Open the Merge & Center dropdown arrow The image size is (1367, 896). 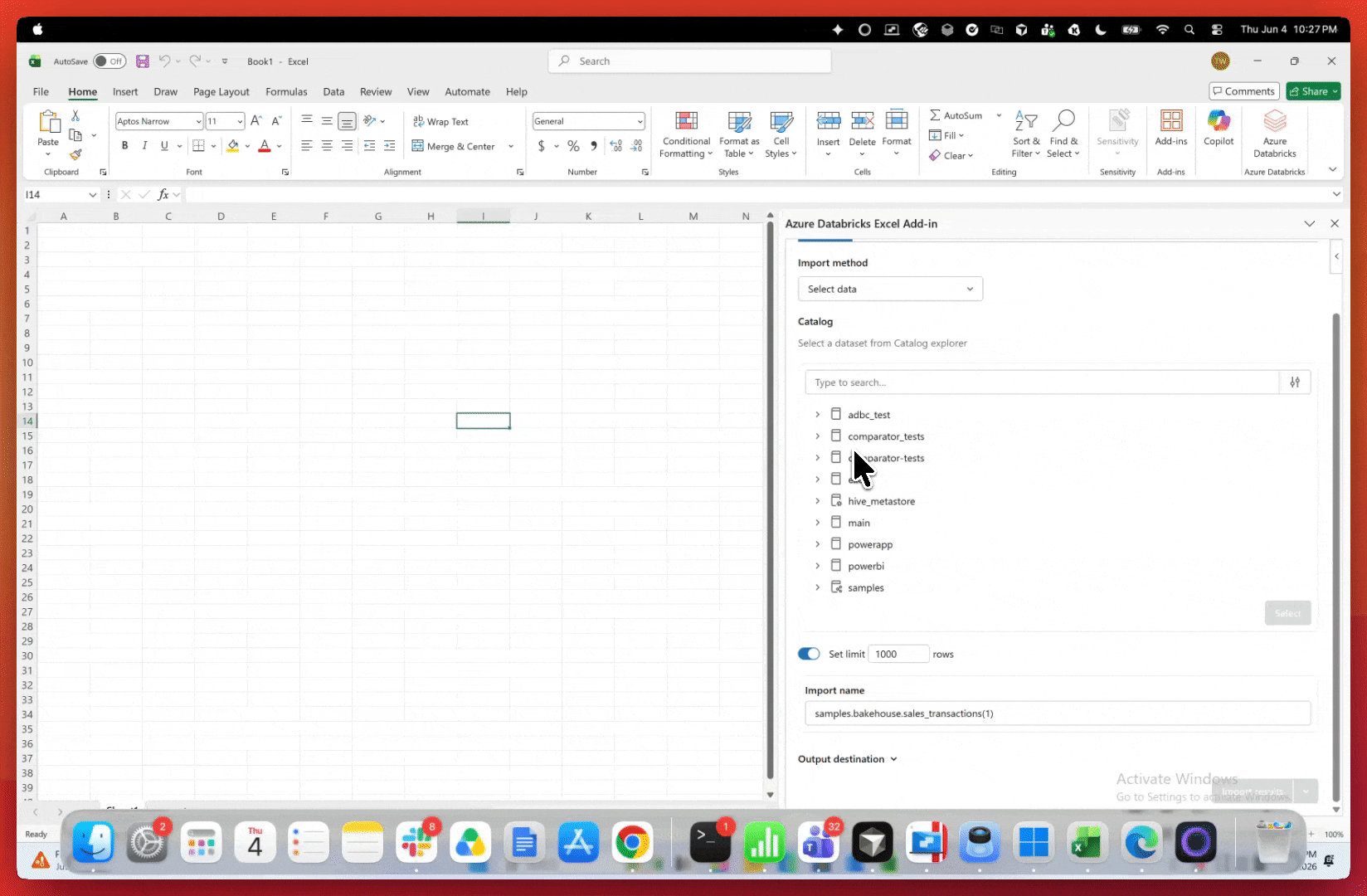[x=510, y=146]
